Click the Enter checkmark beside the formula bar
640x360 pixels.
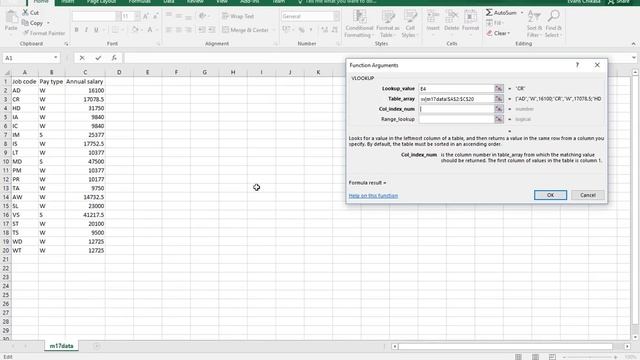click(98, 58)
